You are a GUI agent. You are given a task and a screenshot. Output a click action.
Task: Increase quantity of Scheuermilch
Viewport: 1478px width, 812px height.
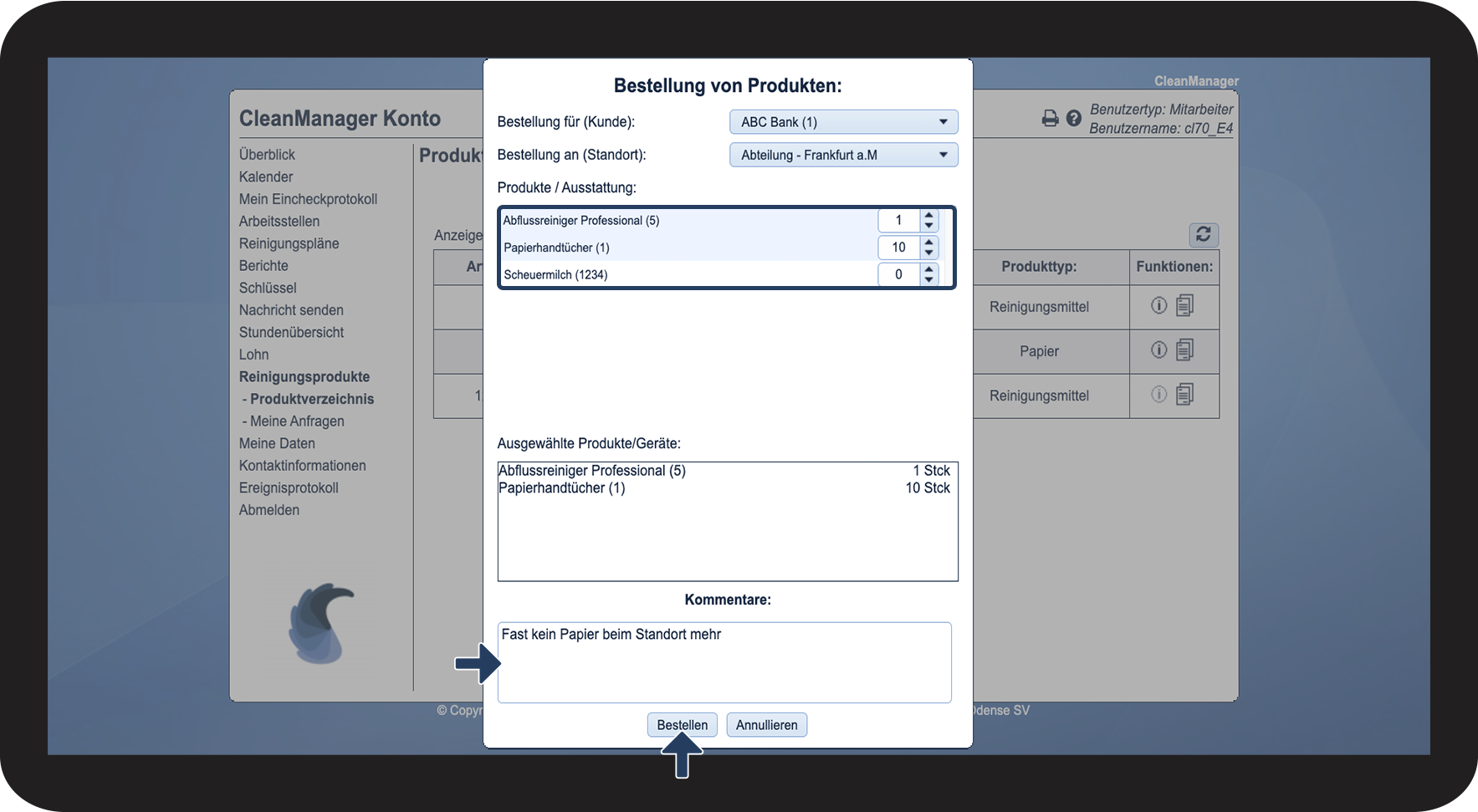click(x=929, y=269)
